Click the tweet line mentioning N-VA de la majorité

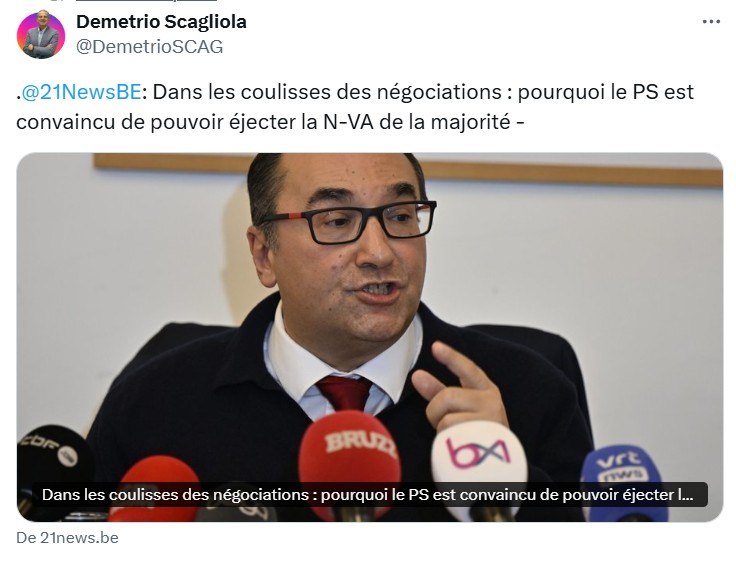pyautogui.click(x=270, y=122)
